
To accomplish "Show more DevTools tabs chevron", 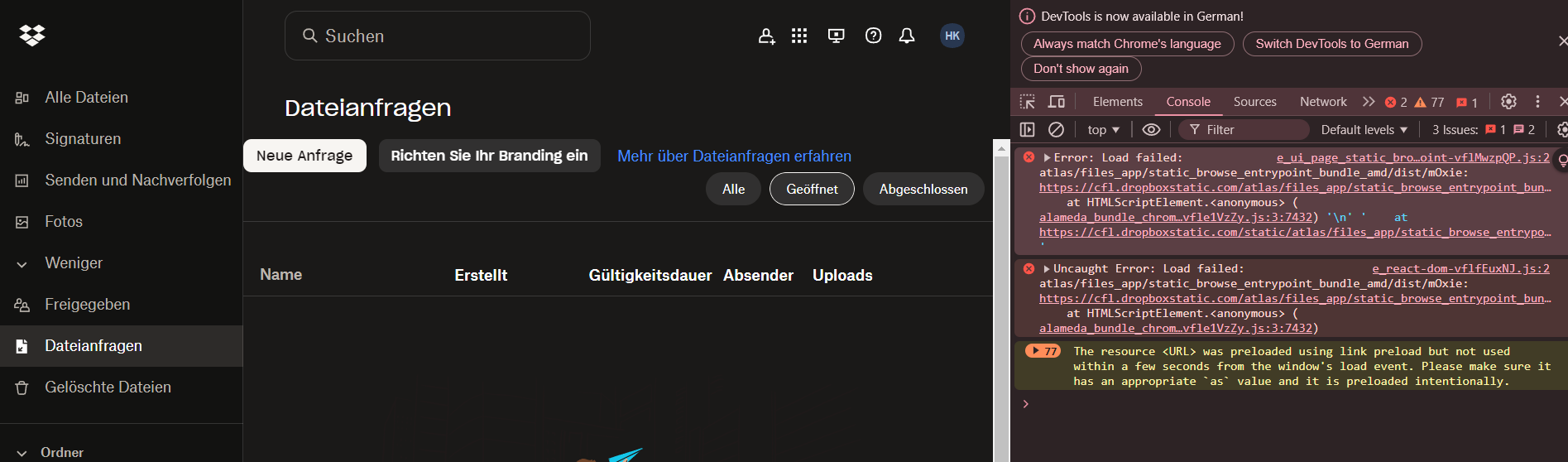I will coord(1369,102).
